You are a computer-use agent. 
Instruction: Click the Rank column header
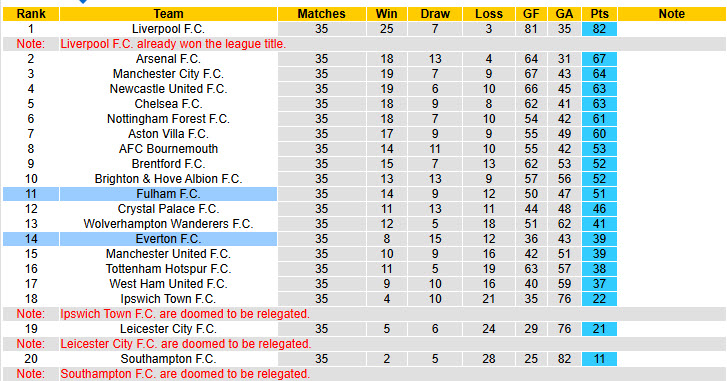31,14
